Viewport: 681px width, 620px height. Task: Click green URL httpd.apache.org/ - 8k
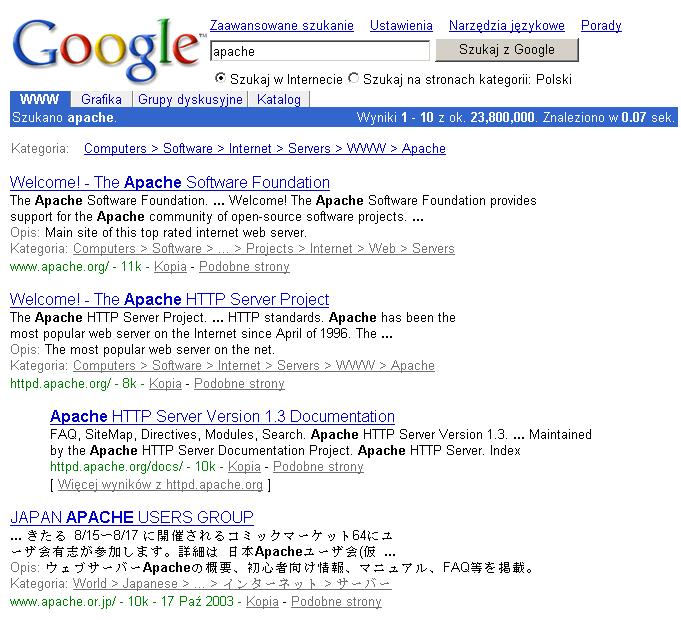(73, 383)
